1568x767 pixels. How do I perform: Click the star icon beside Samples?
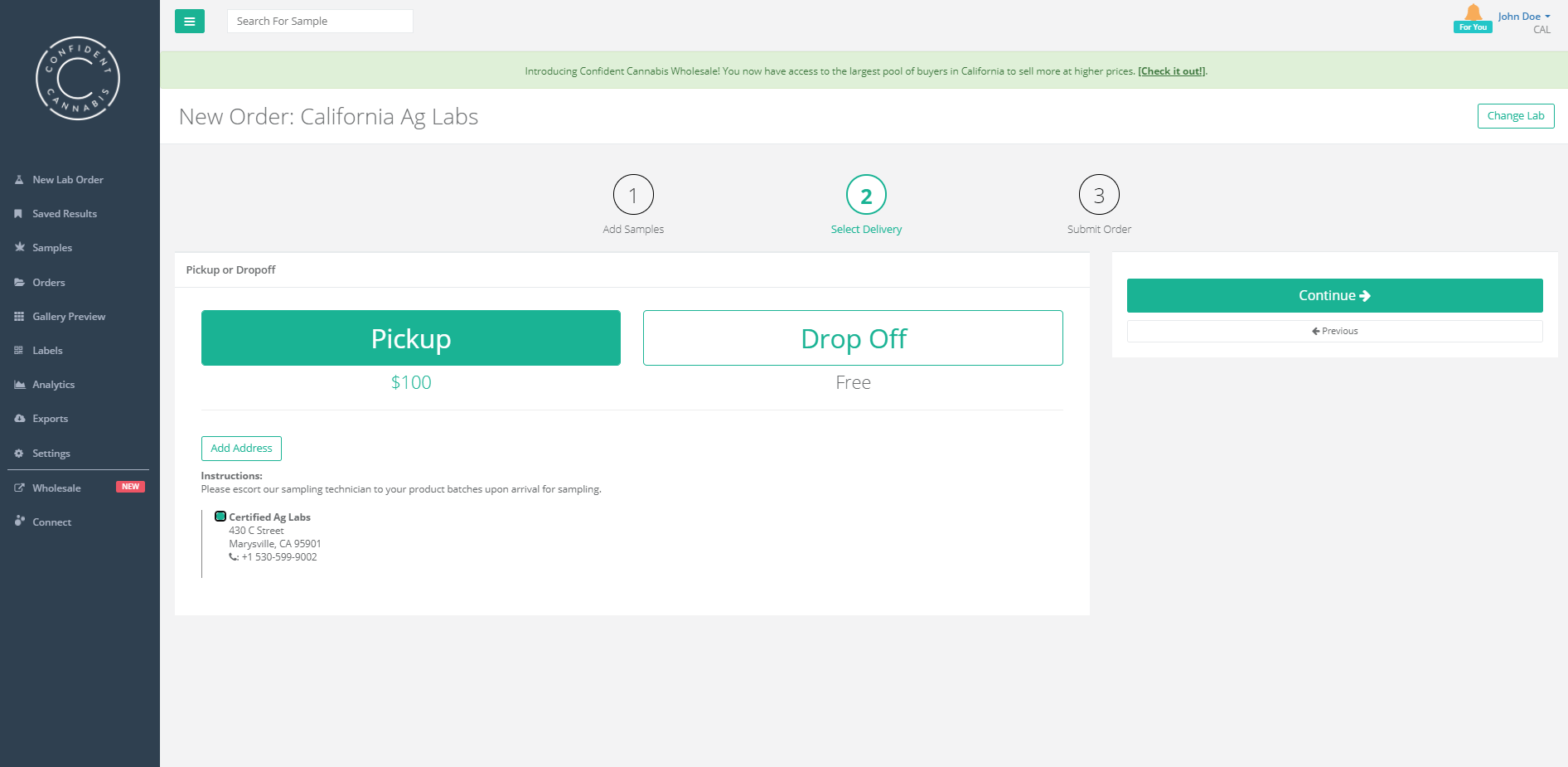pos(19,247)
